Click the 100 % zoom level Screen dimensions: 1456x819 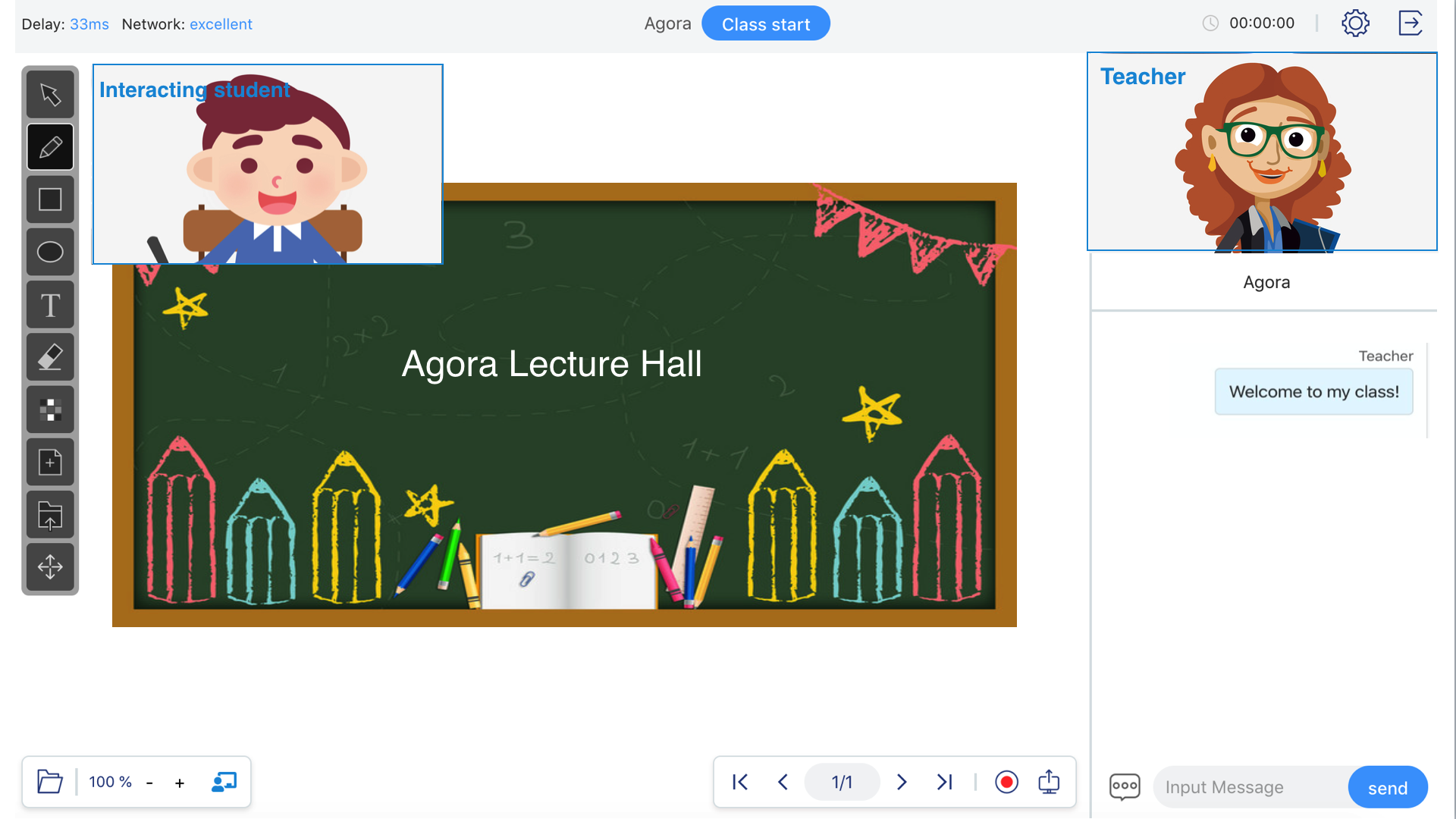[x=110, y=782]
